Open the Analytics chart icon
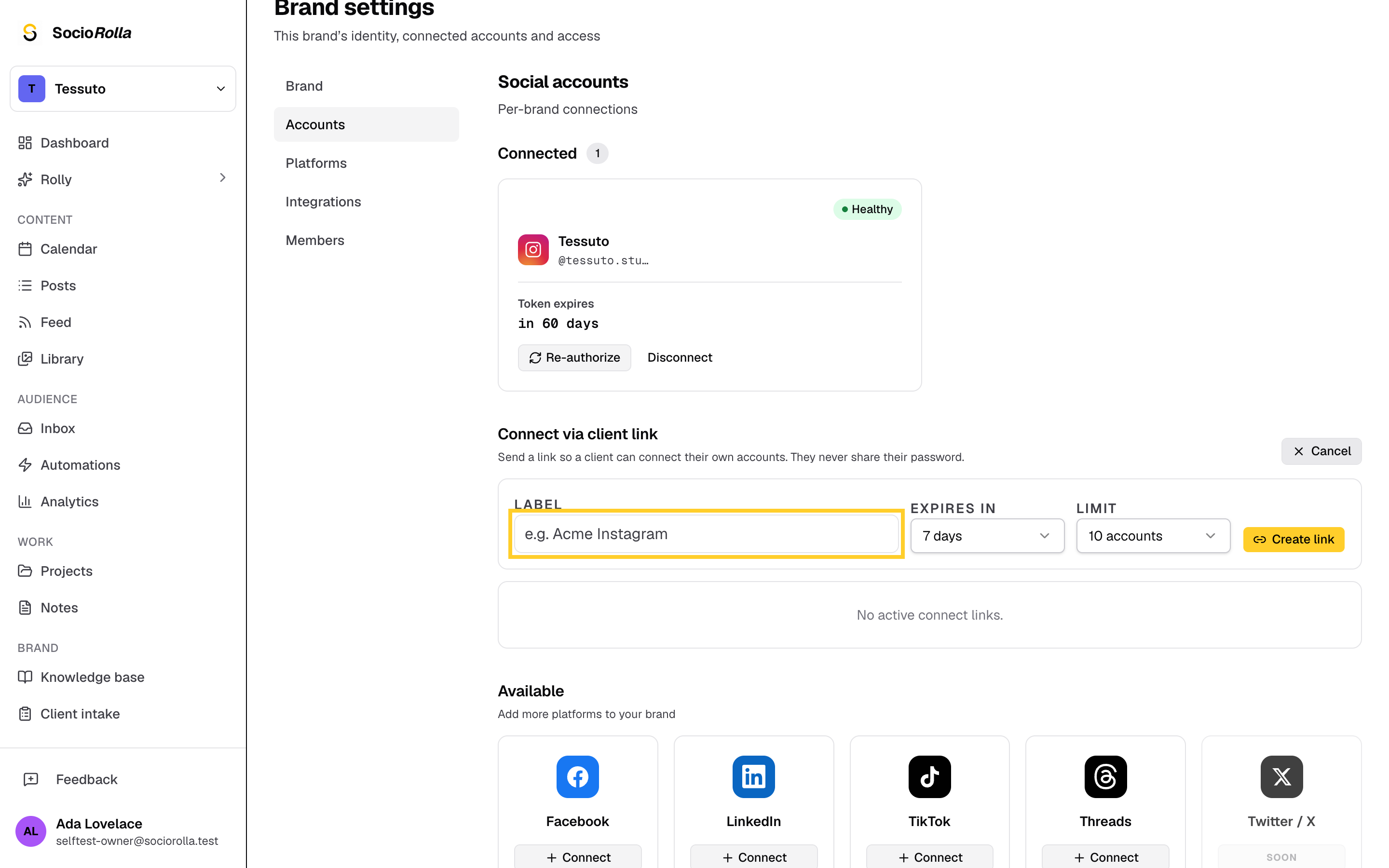The image size is (1389, 868). coord(25,502)
